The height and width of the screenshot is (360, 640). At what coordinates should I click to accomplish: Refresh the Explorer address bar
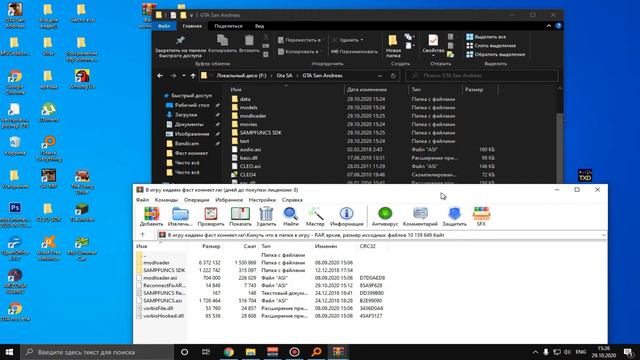393,76
